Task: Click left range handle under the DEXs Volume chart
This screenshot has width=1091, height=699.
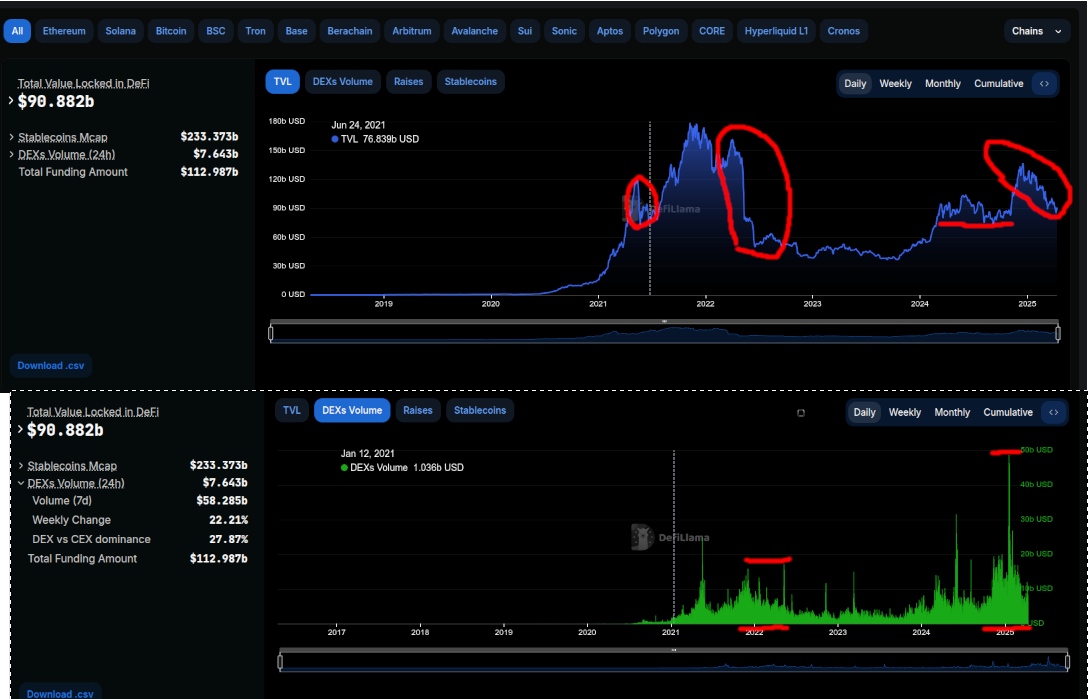Action: (x=280, y=662)
